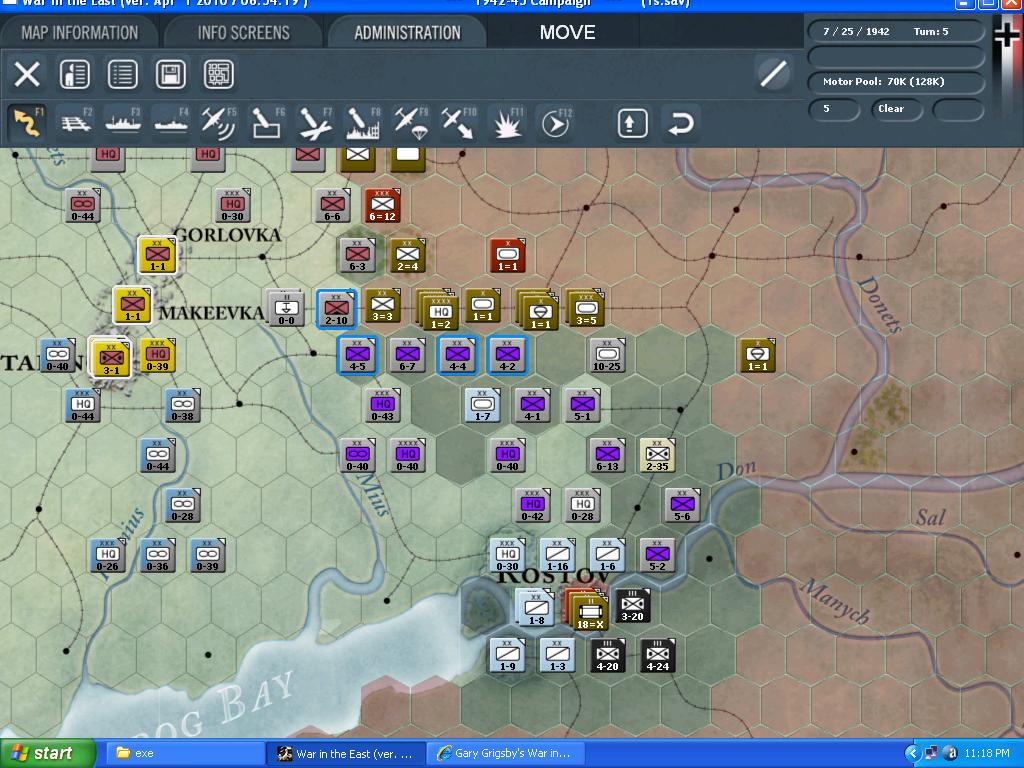1024x768 pixels.
Task: Select the yellow 3-1 counter stack
Action: click(110, 358)
